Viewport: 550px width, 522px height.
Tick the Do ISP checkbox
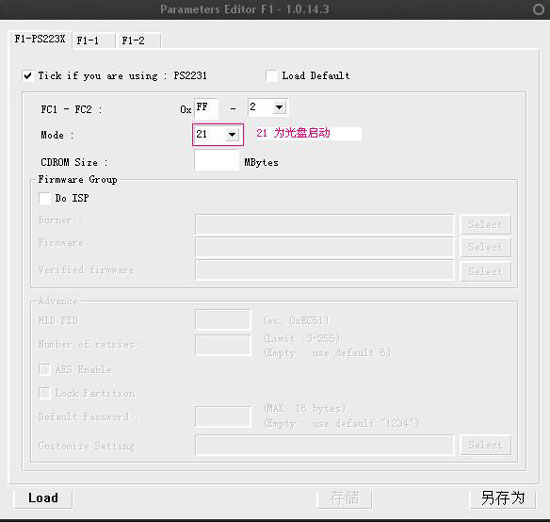[45, 198]
